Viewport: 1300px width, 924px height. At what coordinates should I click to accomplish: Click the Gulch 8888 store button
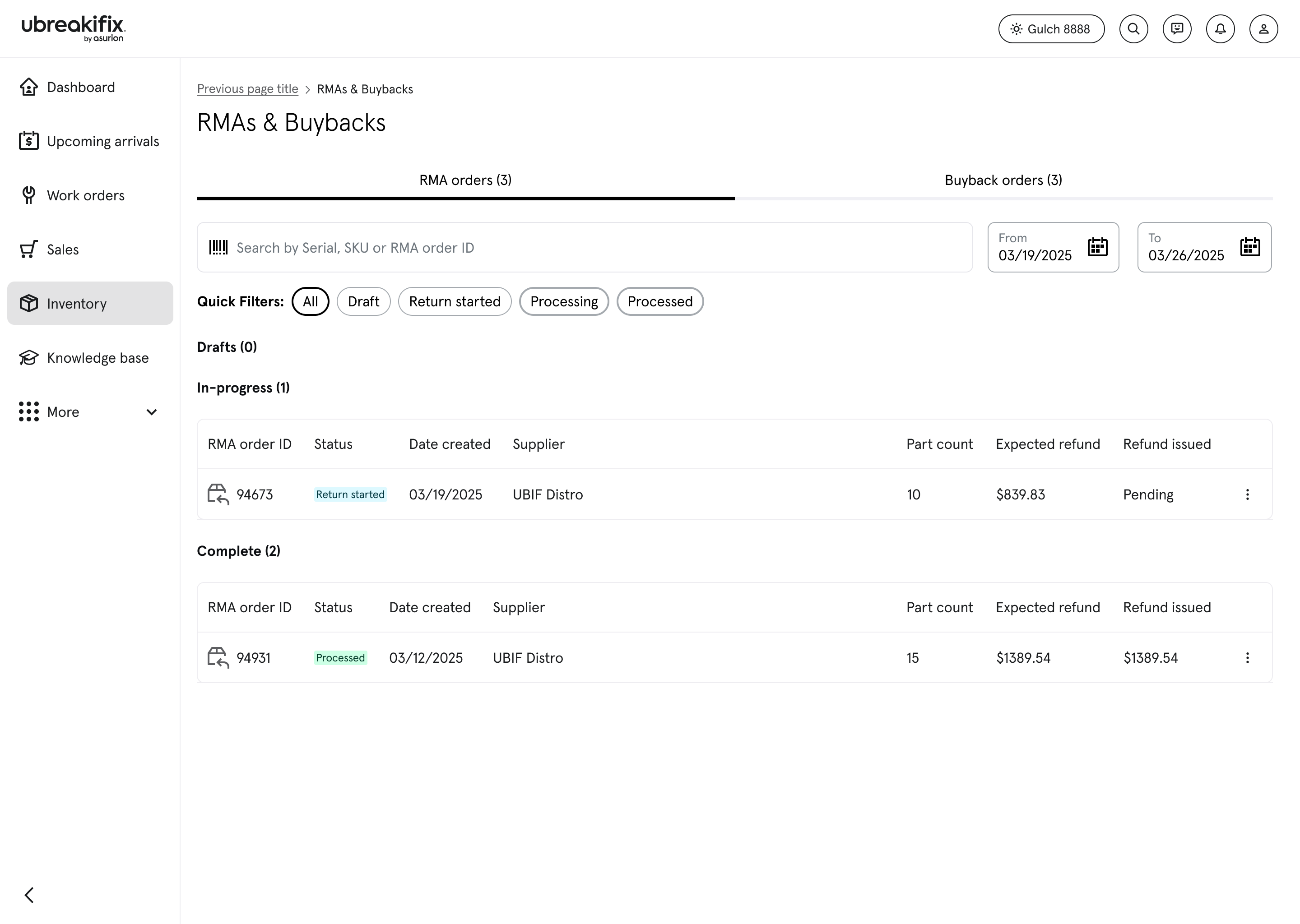1051,29
